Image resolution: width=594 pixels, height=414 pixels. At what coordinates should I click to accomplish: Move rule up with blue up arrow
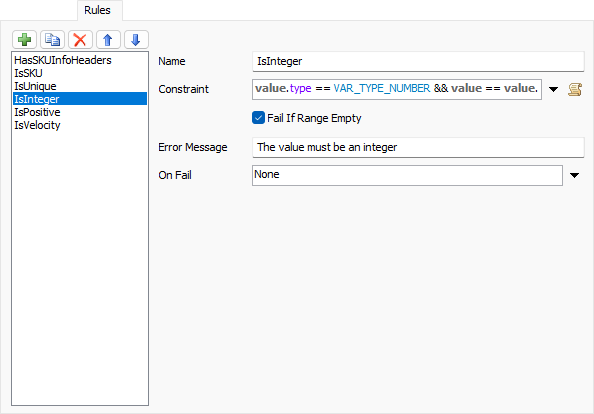(108, 39)
